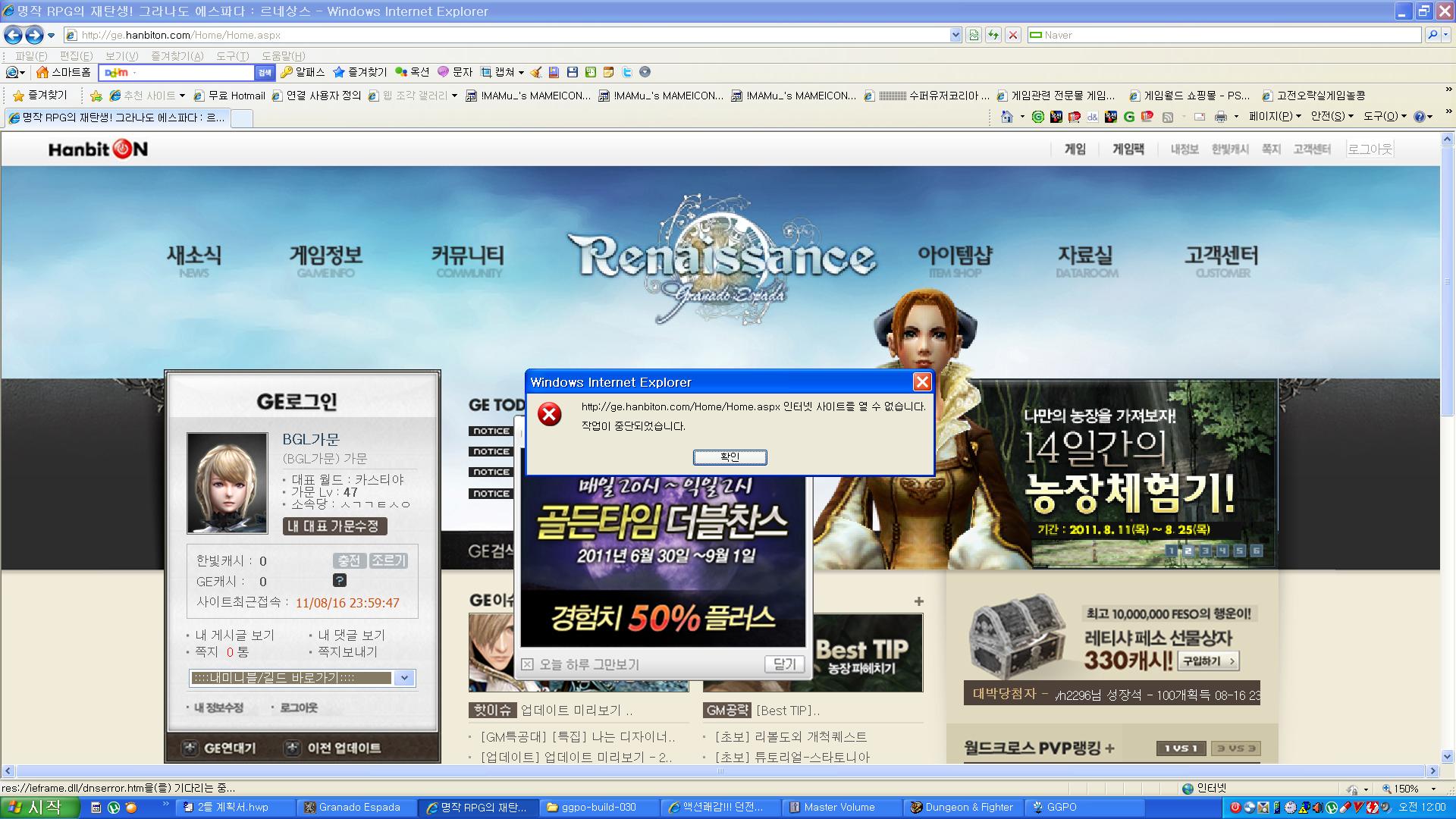
Task: Select banner page 4 indicator
Action: pos(1222,551)
